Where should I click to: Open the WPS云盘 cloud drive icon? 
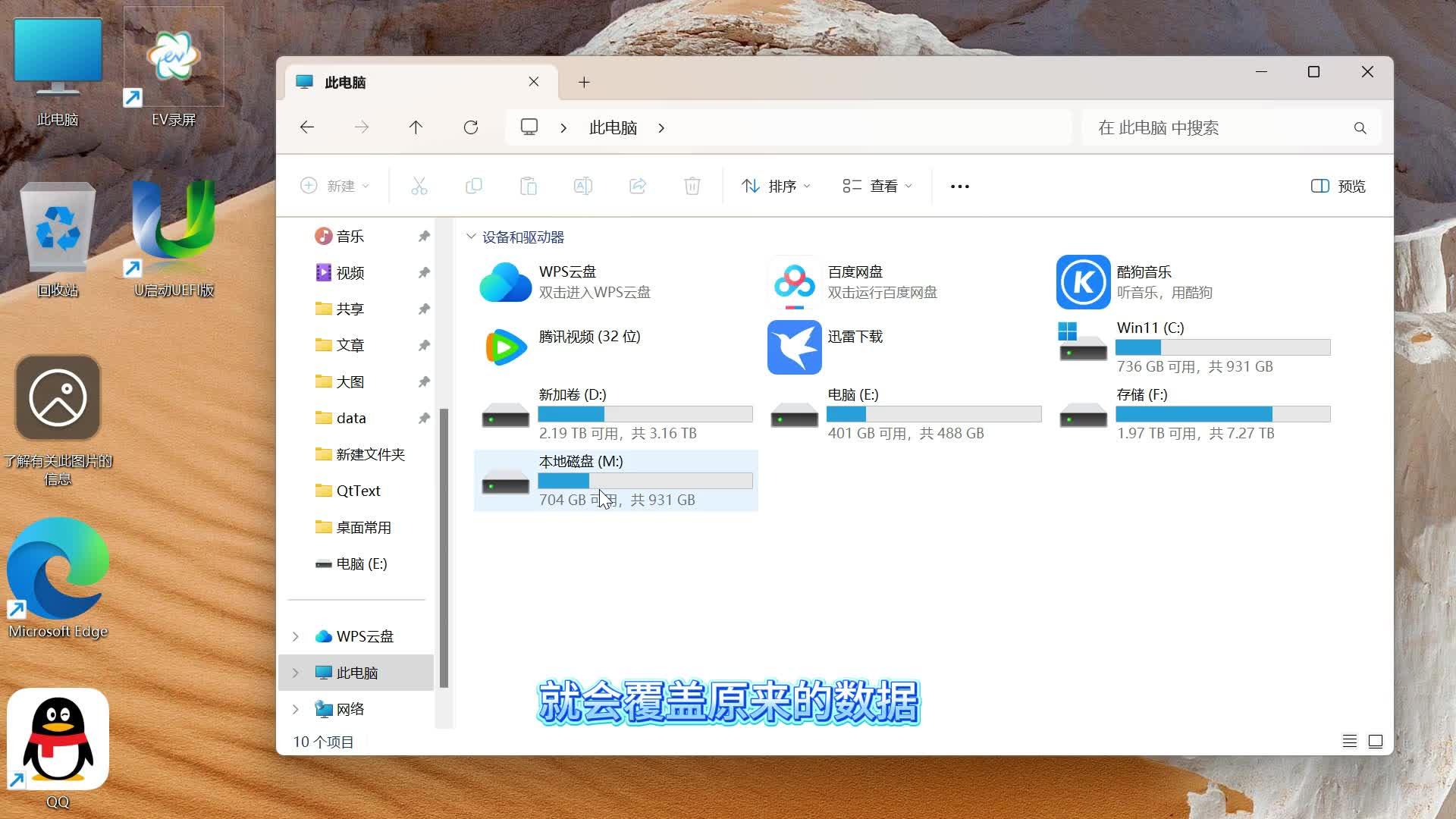pyautogui.click(x=506, y=282)
